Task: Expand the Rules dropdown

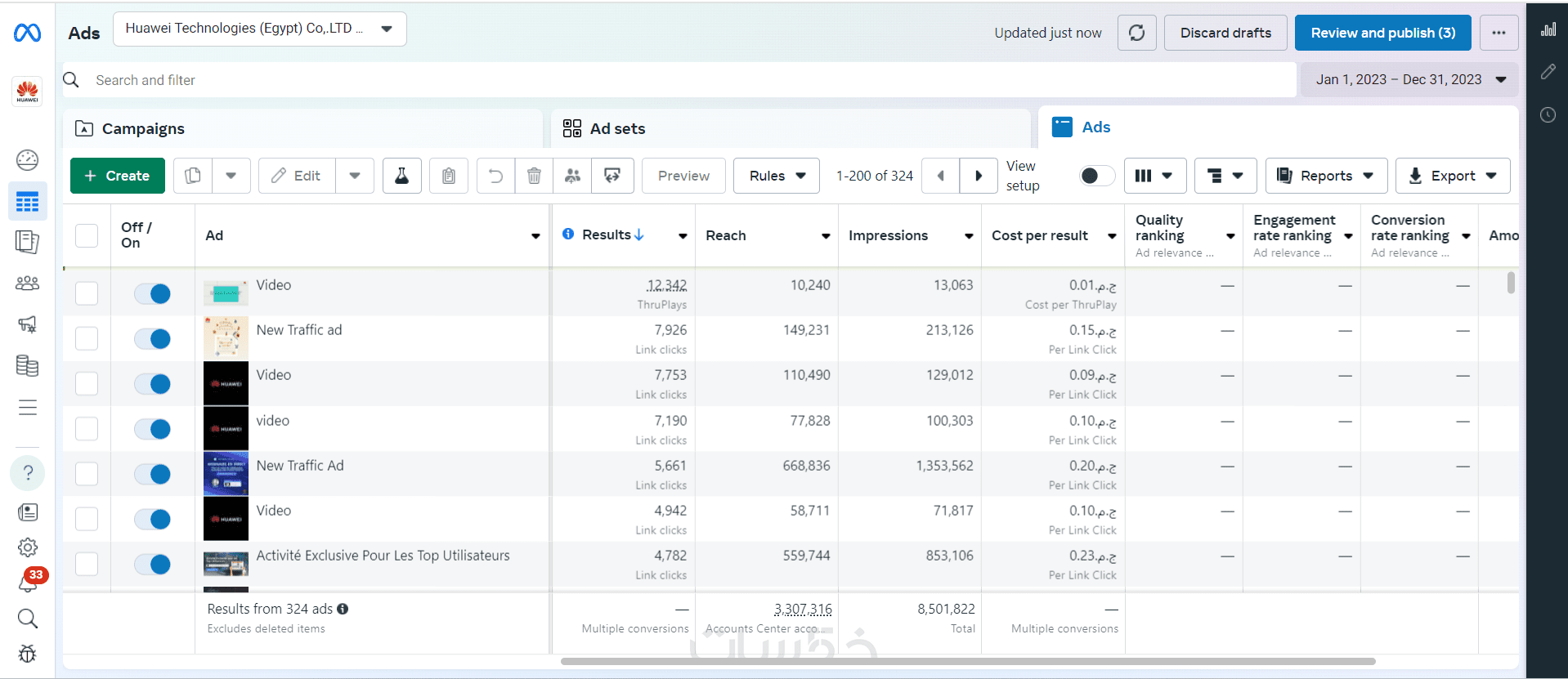Action: coord(777,176)
